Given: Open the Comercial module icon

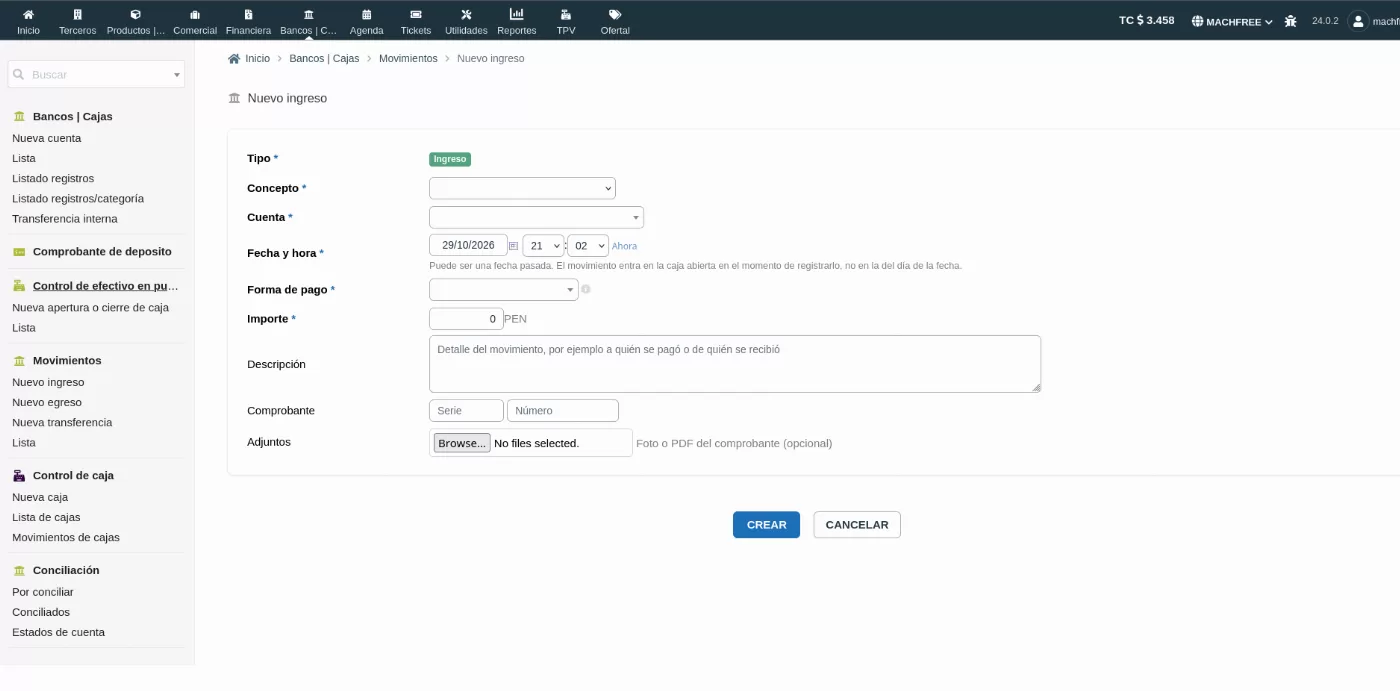Looking at the screenshot, I should point(195,15).
